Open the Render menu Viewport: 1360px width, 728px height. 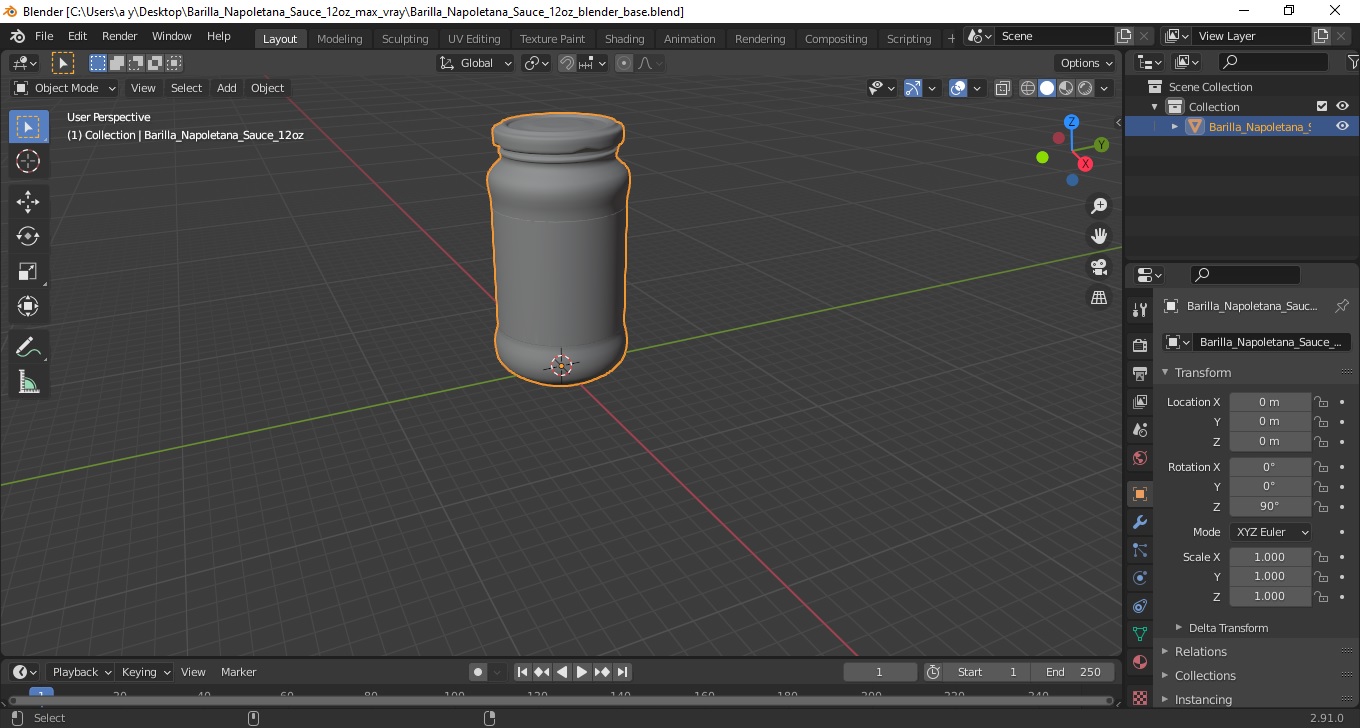120,36
